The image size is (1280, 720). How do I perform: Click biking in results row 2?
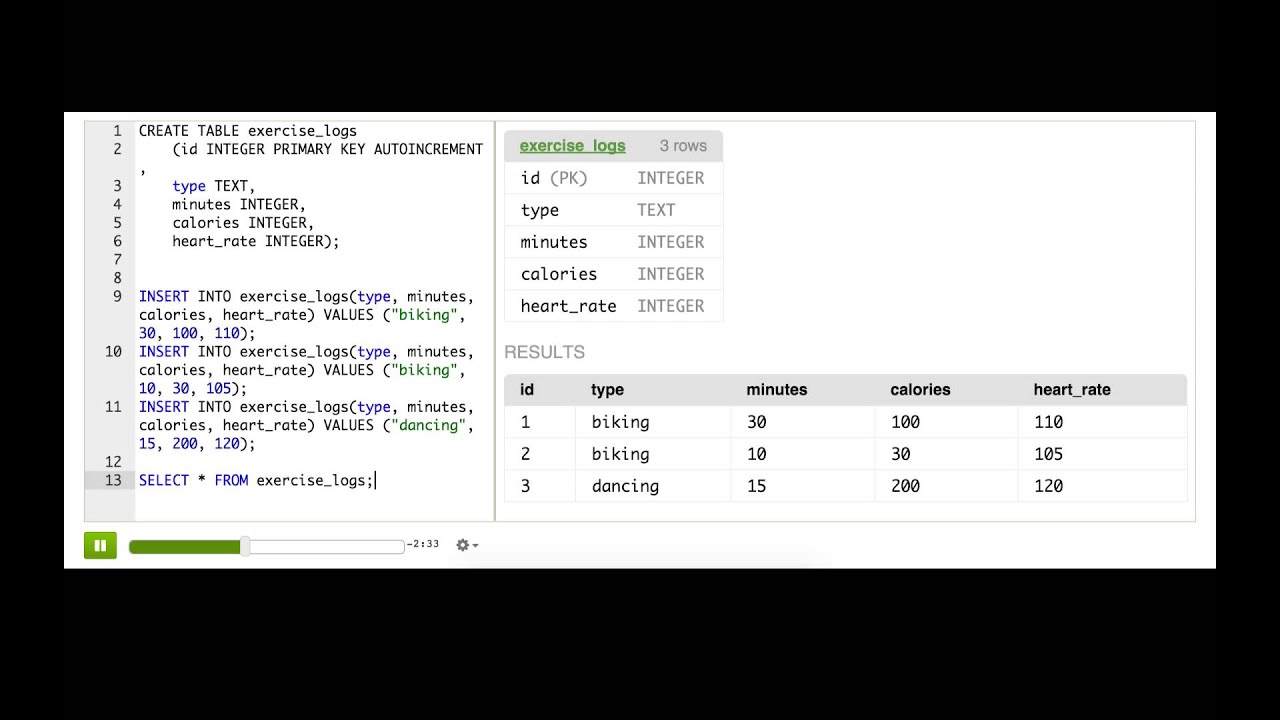pyautogui.click(x=620, y=454)
